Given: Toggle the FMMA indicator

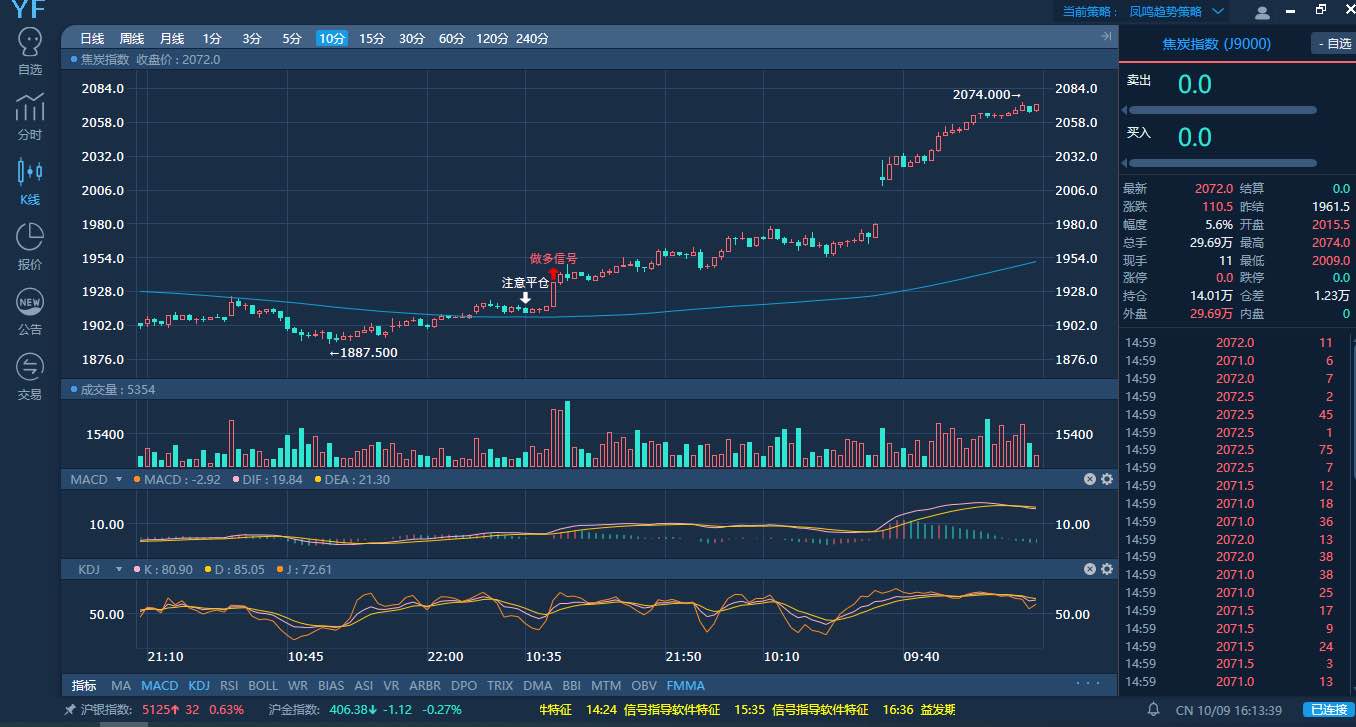Looking at the screenshot, I should (x=686, y=686).
